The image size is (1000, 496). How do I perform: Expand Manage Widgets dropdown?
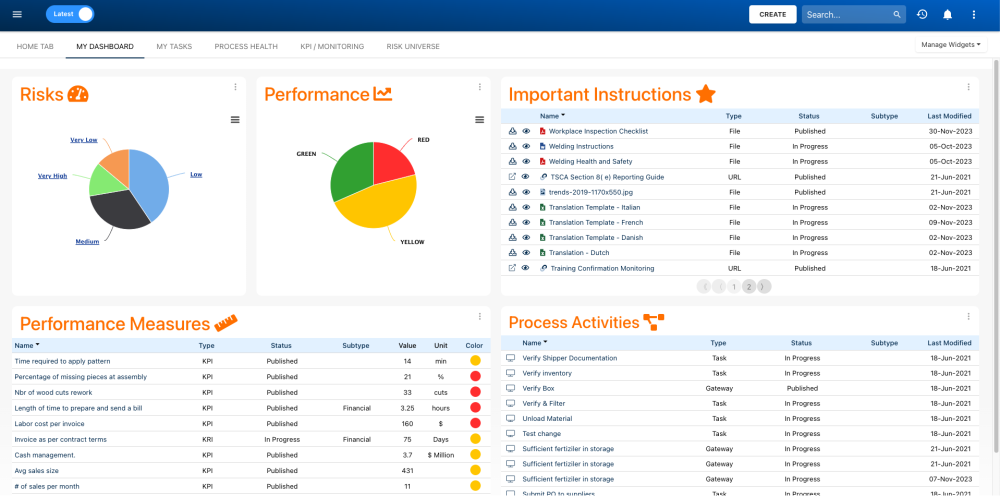click(951, 45)
